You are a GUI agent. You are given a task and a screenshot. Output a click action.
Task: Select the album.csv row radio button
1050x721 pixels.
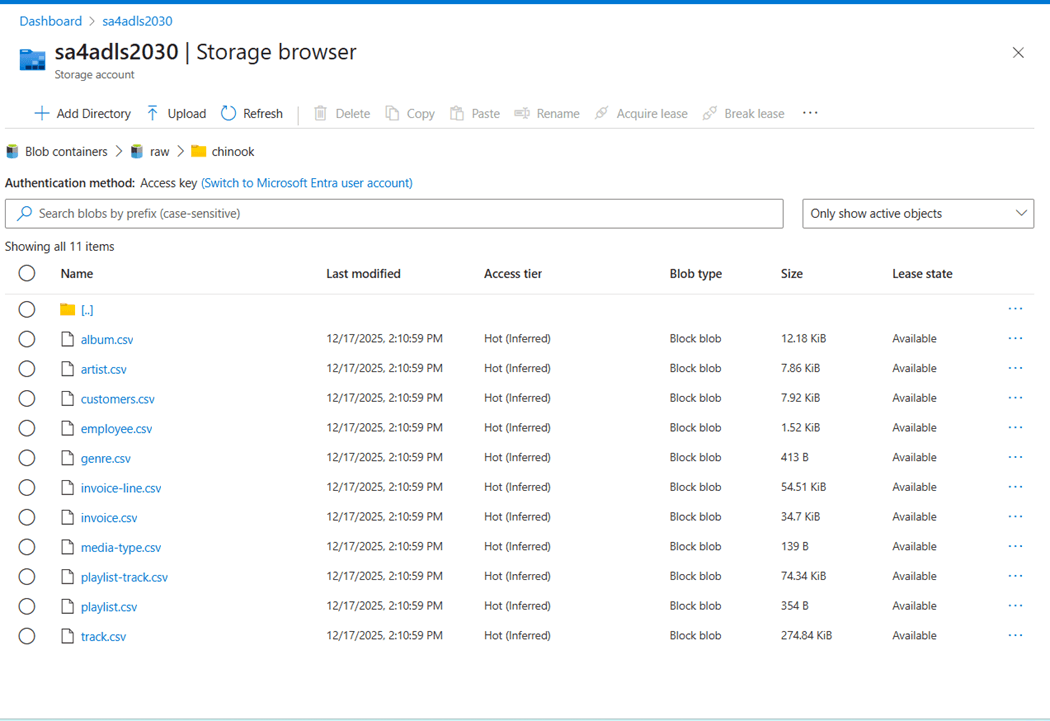point(27,339)
